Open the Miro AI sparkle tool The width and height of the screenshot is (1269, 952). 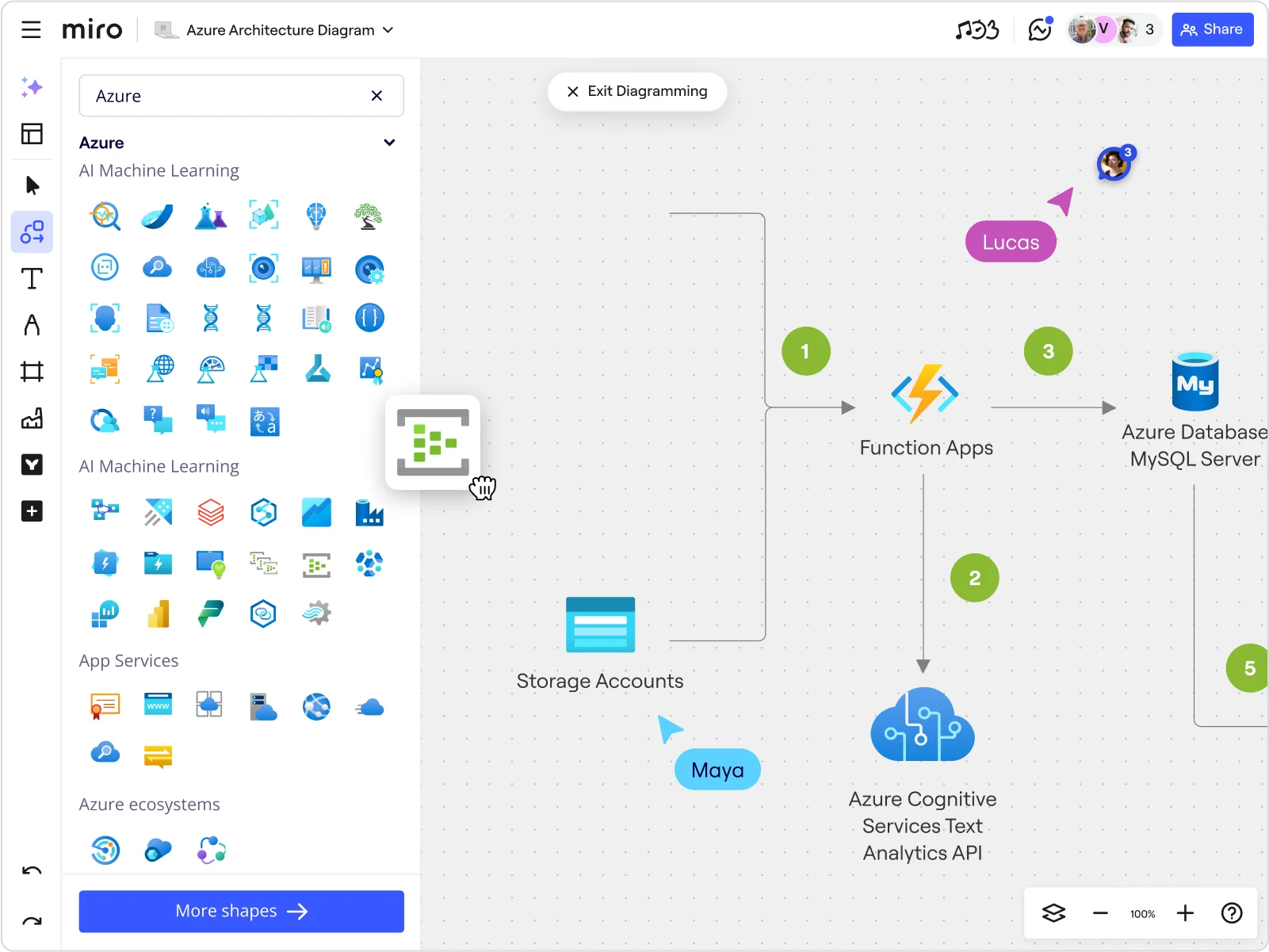pos(32,87)
